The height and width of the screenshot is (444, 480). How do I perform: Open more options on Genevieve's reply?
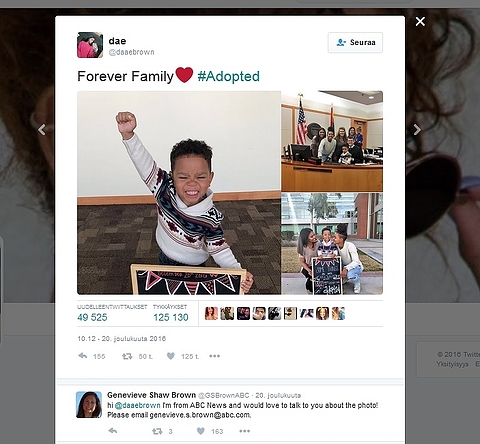244,431
